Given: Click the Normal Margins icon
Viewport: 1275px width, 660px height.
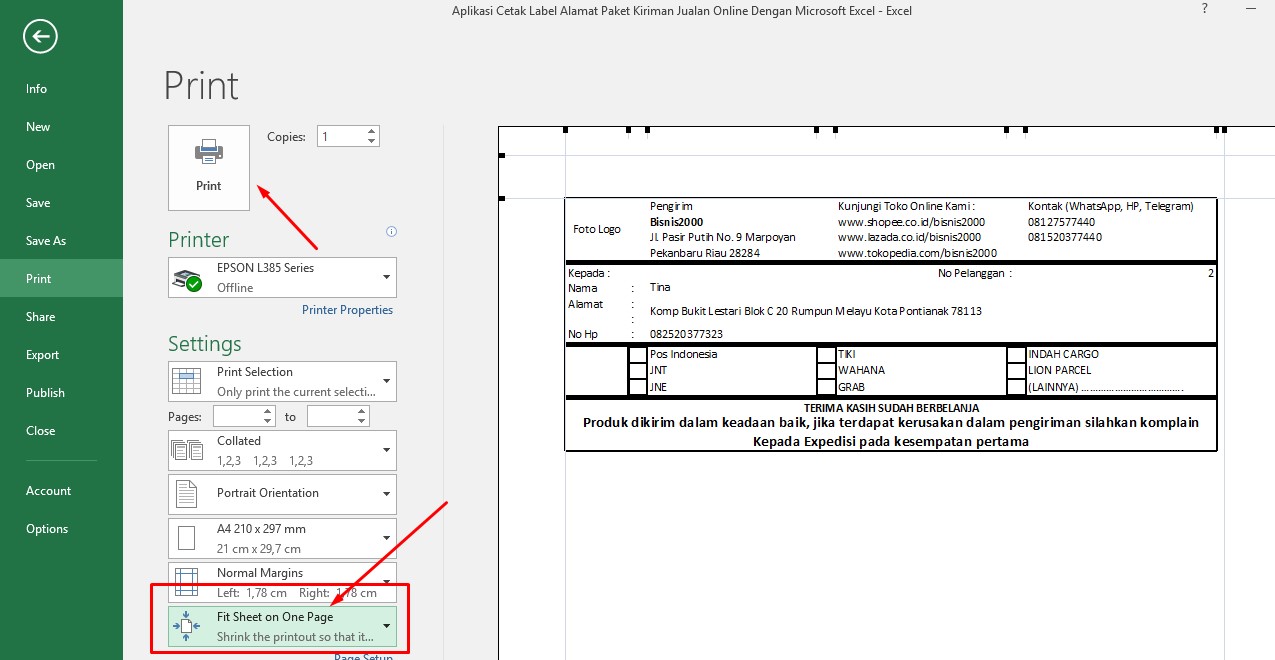Looking at the screenshot, I should 185,580.
